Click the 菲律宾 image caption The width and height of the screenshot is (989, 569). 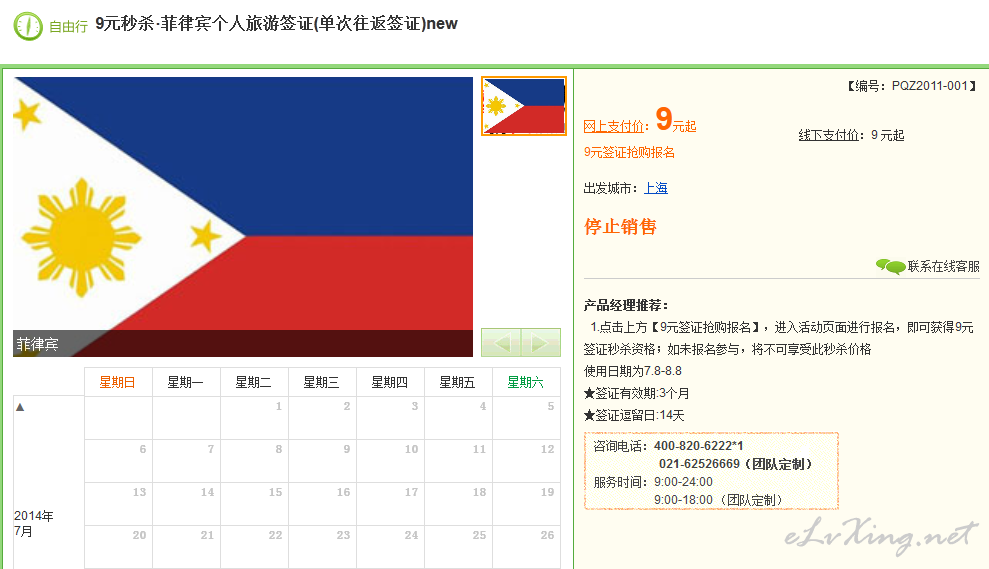(37, 344)
